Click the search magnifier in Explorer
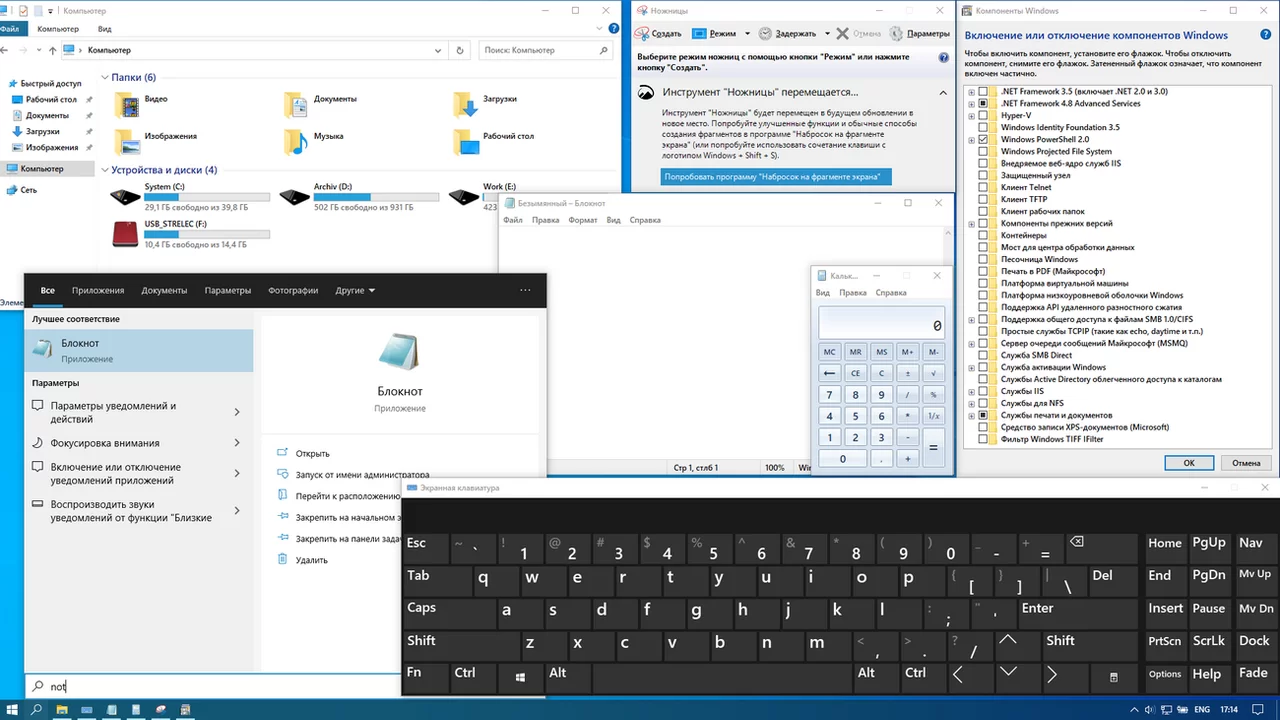 [603, 50]
